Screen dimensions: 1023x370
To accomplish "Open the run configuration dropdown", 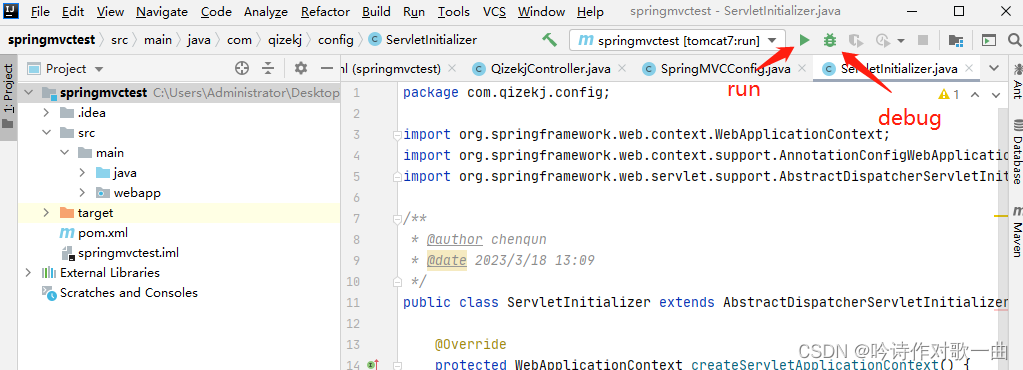I will [x=772, y=40].
